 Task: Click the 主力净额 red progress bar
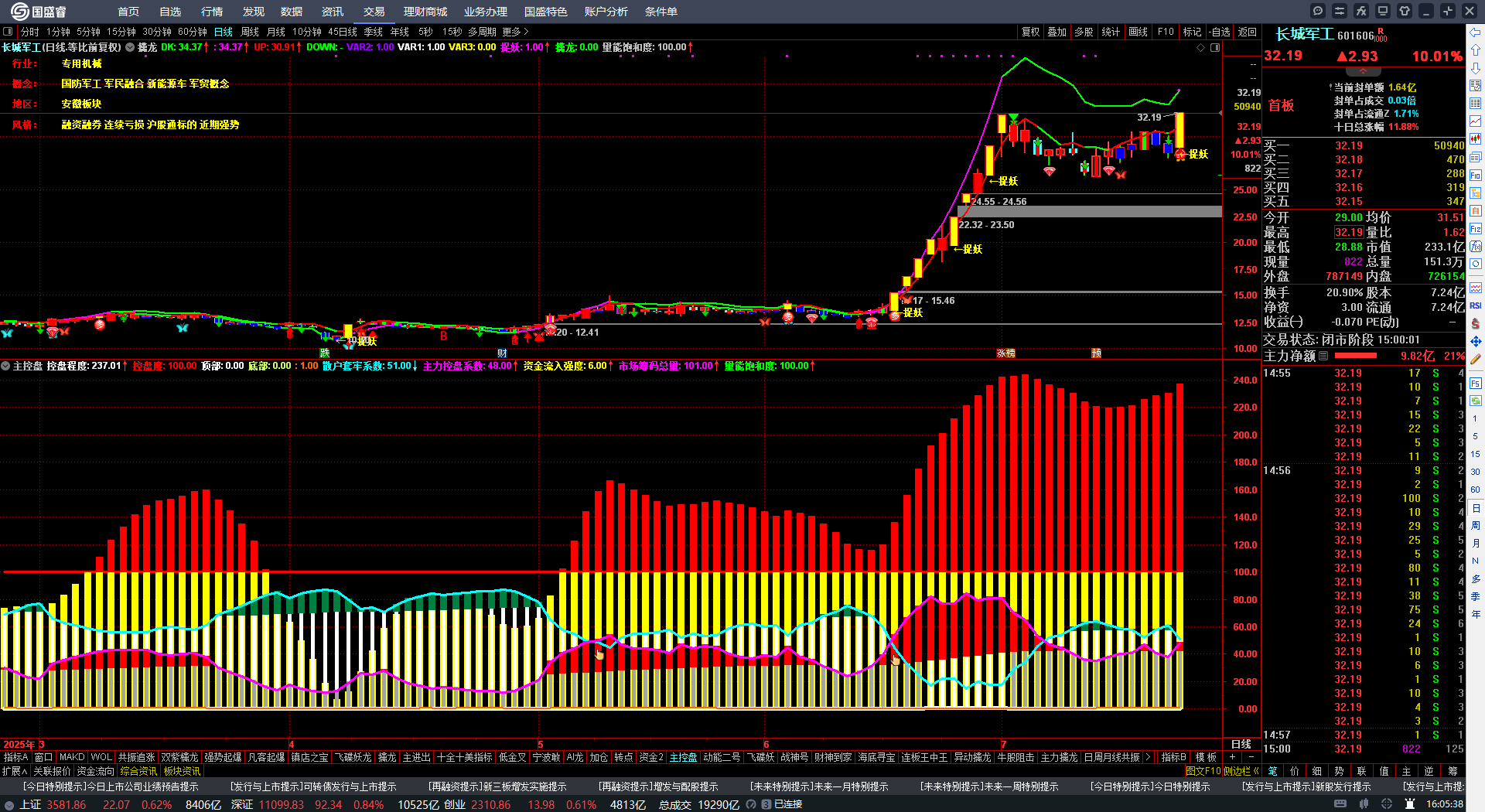point(1356,356)
